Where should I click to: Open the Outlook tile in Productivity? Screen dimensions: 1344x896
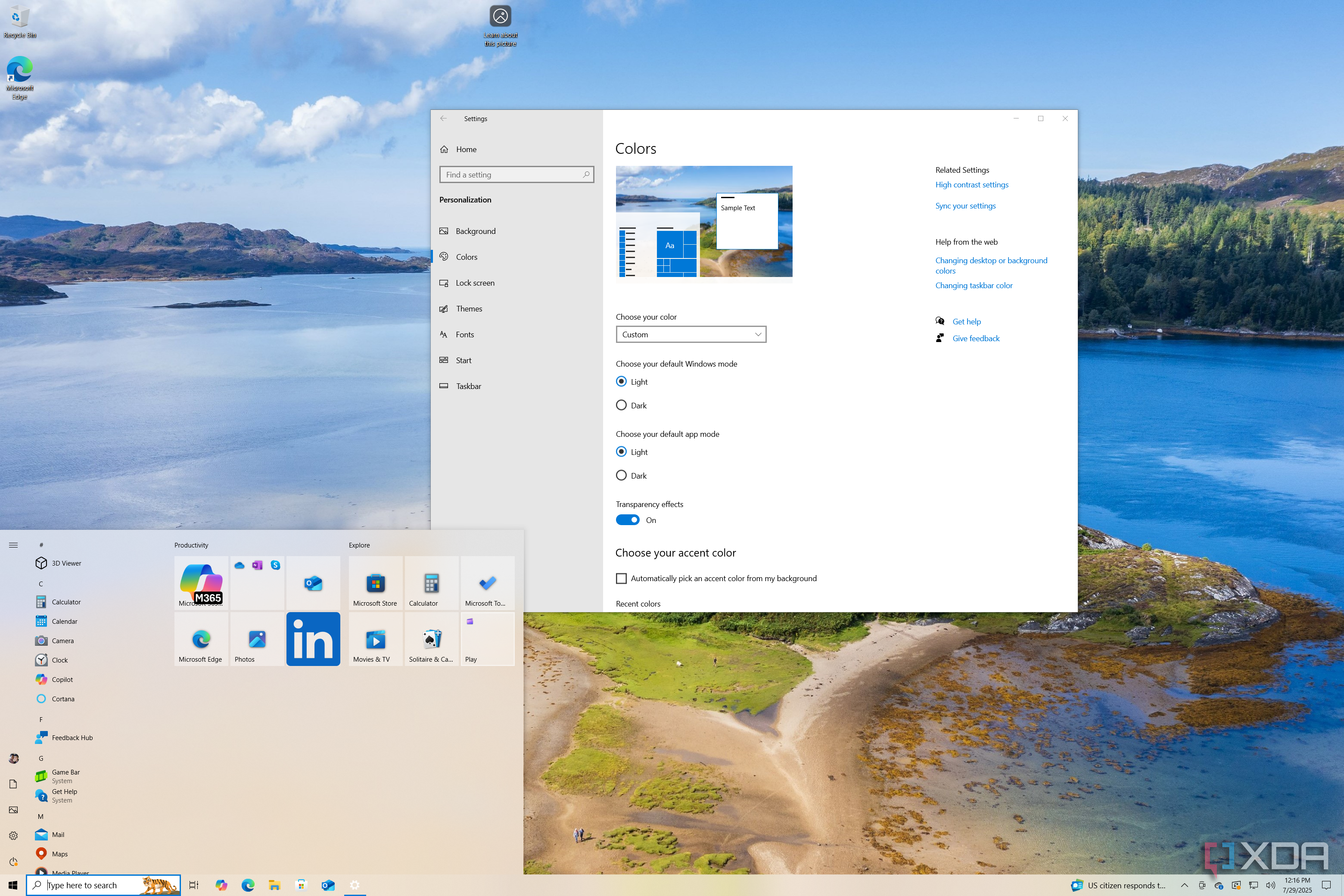click(x=313, y=583)
